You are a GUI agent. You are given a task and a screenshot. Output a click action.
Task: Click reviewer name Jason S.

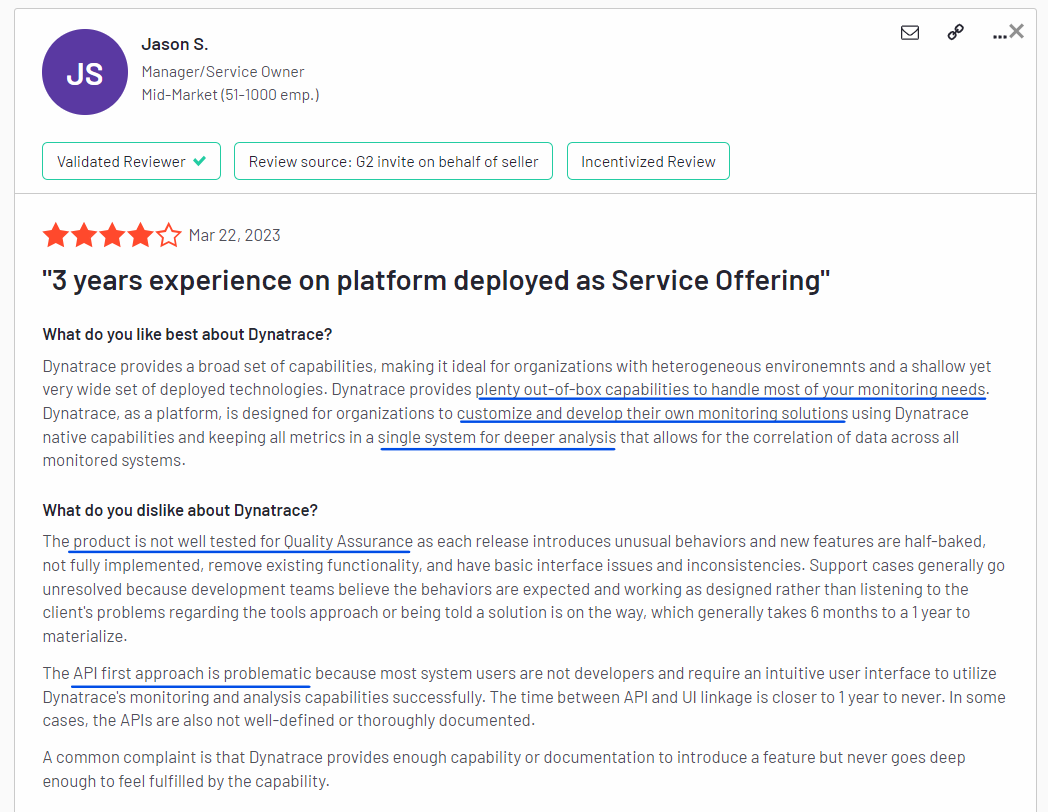175,44
